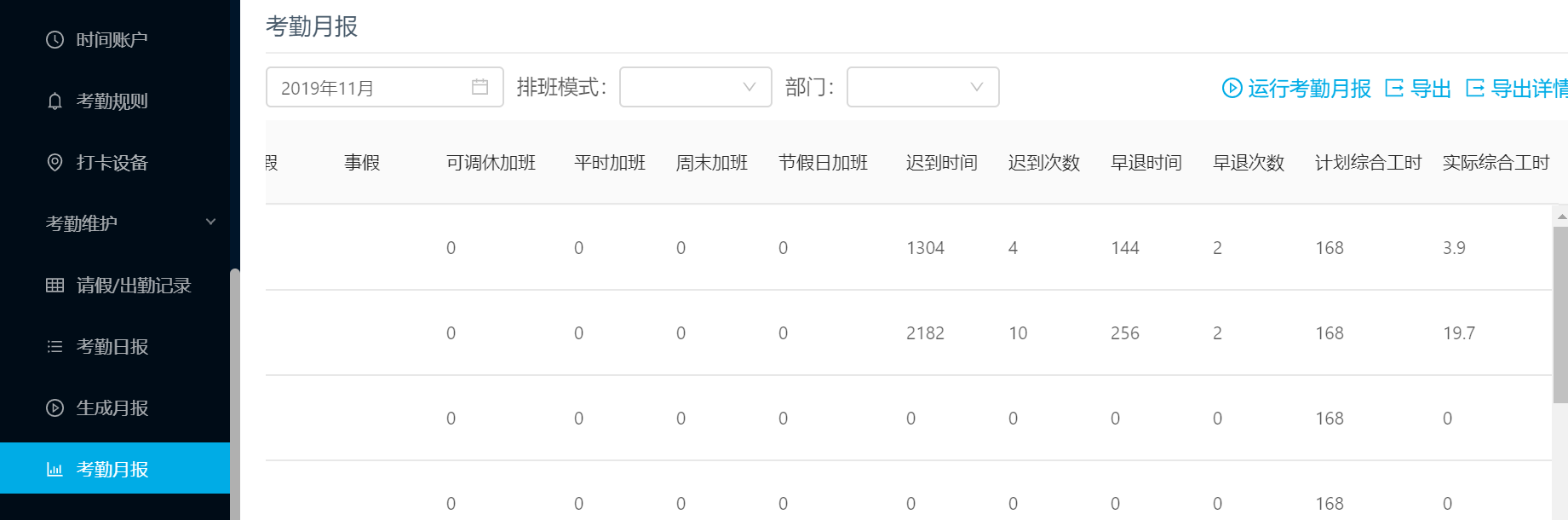Click the sidebar's vertical scrollbar thumb

pyautogui.click(x=235, y=394)
